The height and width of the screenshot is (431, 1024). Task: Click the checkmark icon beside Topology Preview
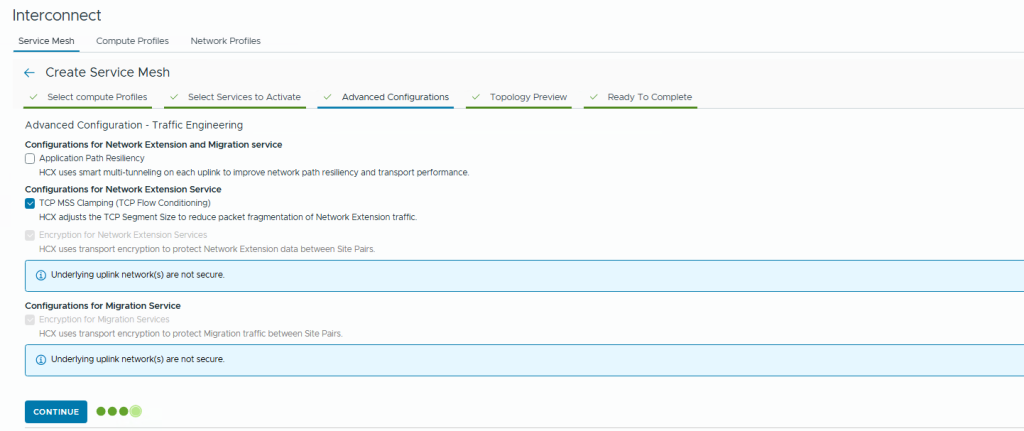click(476, 97)
